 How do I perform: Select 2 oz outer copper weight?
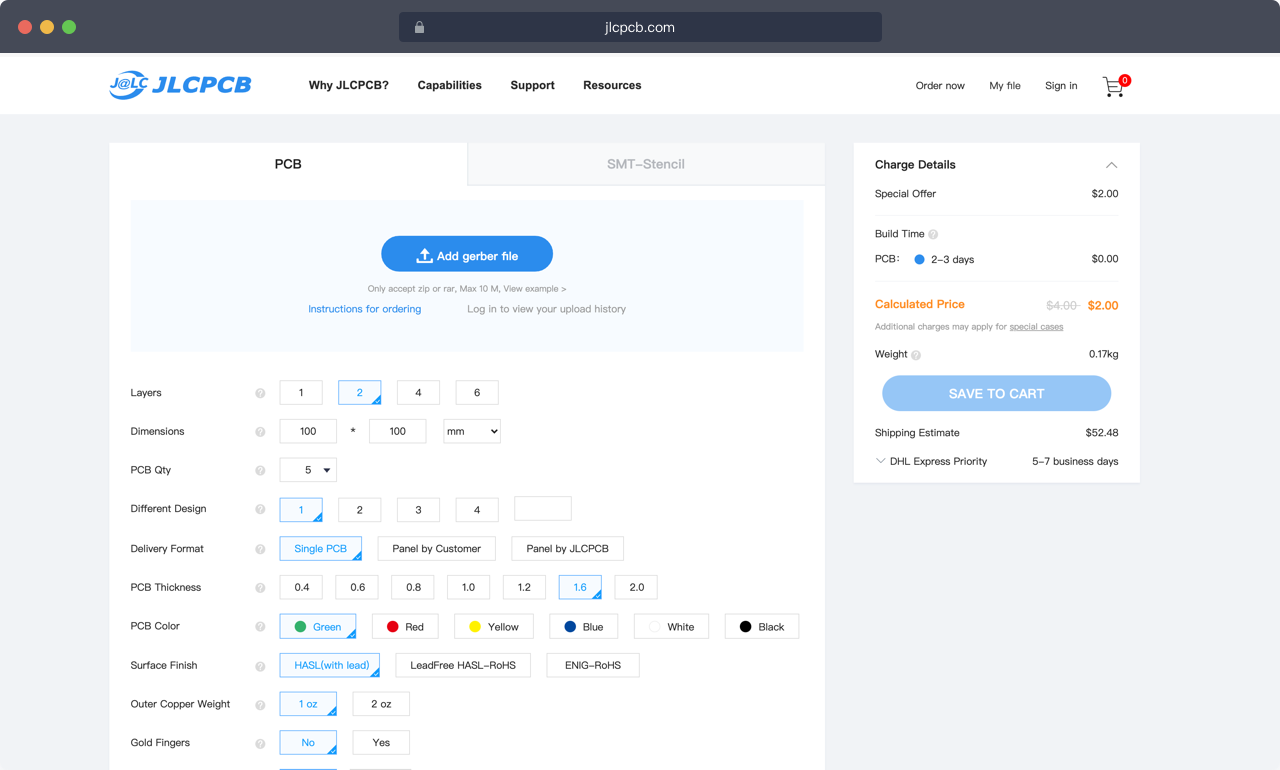(381, 704)
